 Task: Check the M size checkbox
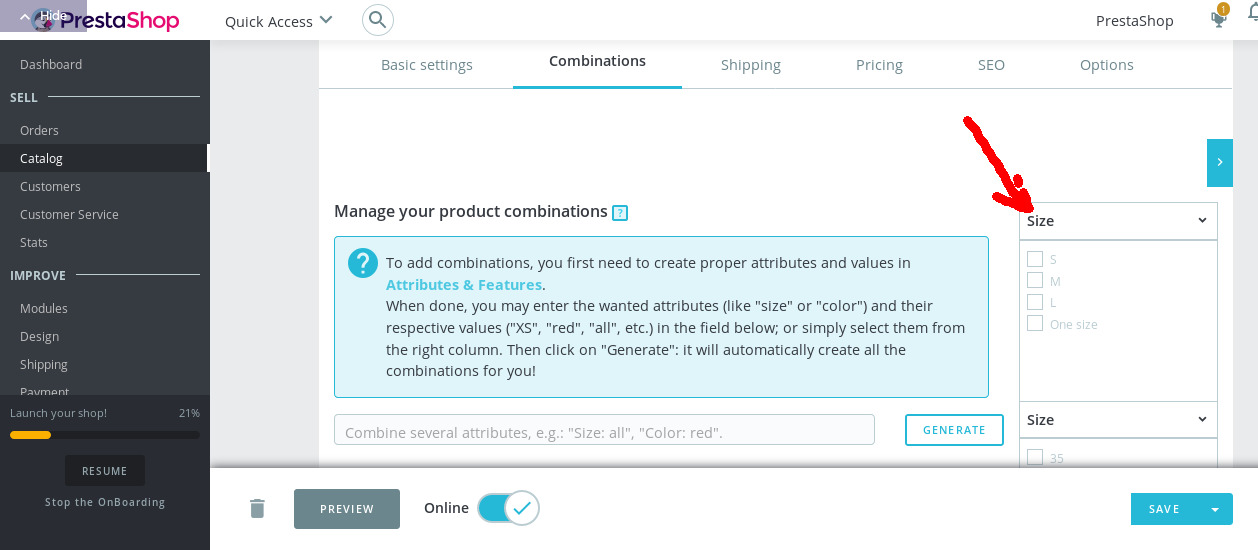coord(1035,281)
